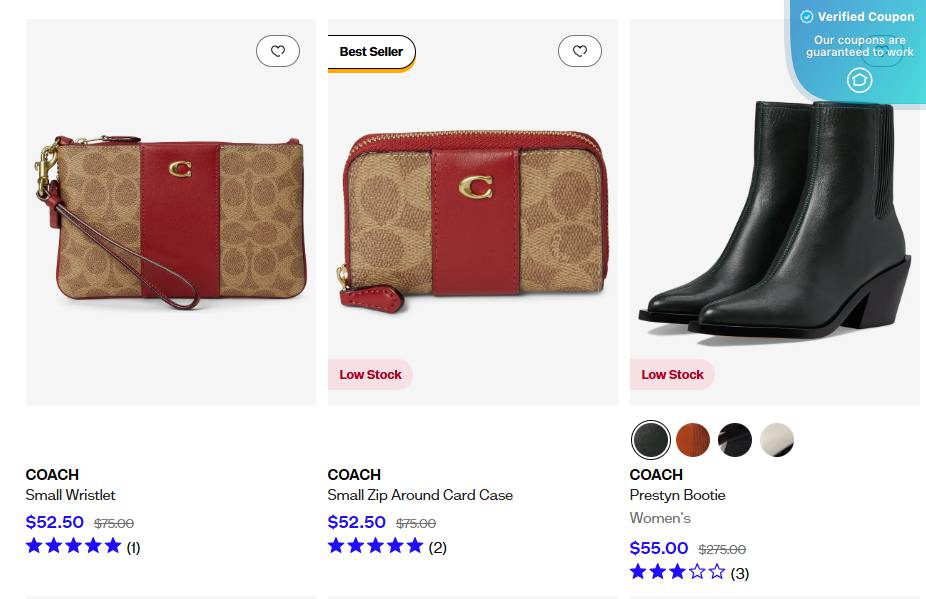926x599 pixels.
Task: Open the Small Wristlet product title link
Action: click(68, 495)
